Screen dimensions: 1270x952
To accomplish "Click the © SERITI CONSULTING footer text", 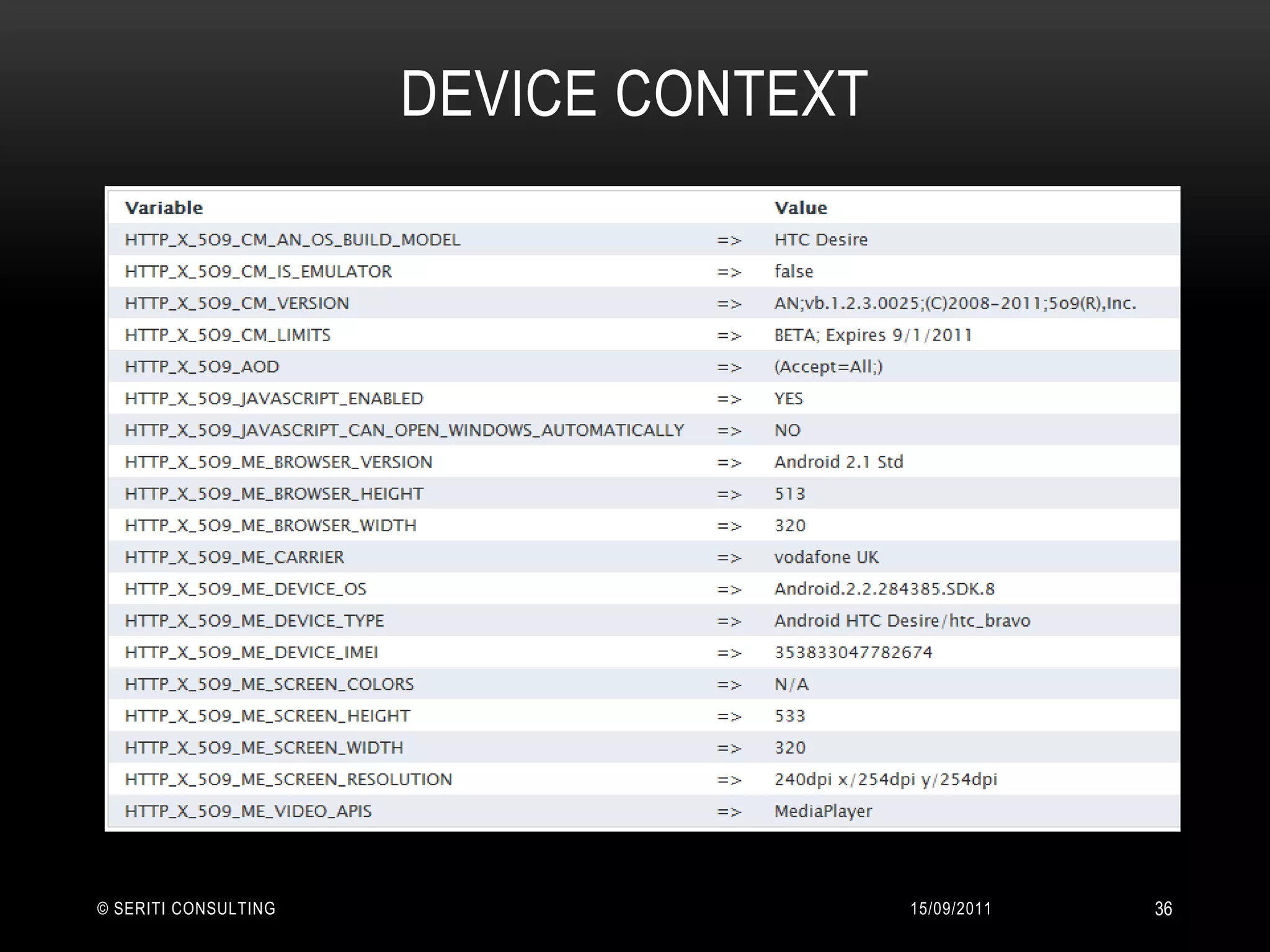I will click(x=187, y=909).
